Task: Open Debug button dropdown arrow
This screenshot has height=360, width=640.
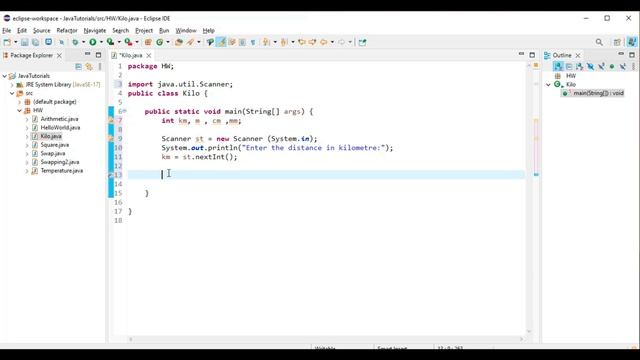Action: [83, 42]
